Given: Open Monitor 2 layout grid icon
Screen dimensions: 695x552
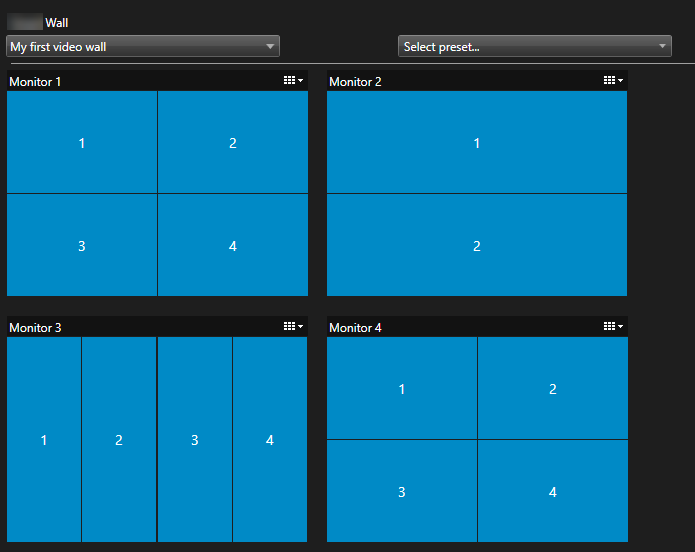Looking at the screenshot, I should 613,80.
